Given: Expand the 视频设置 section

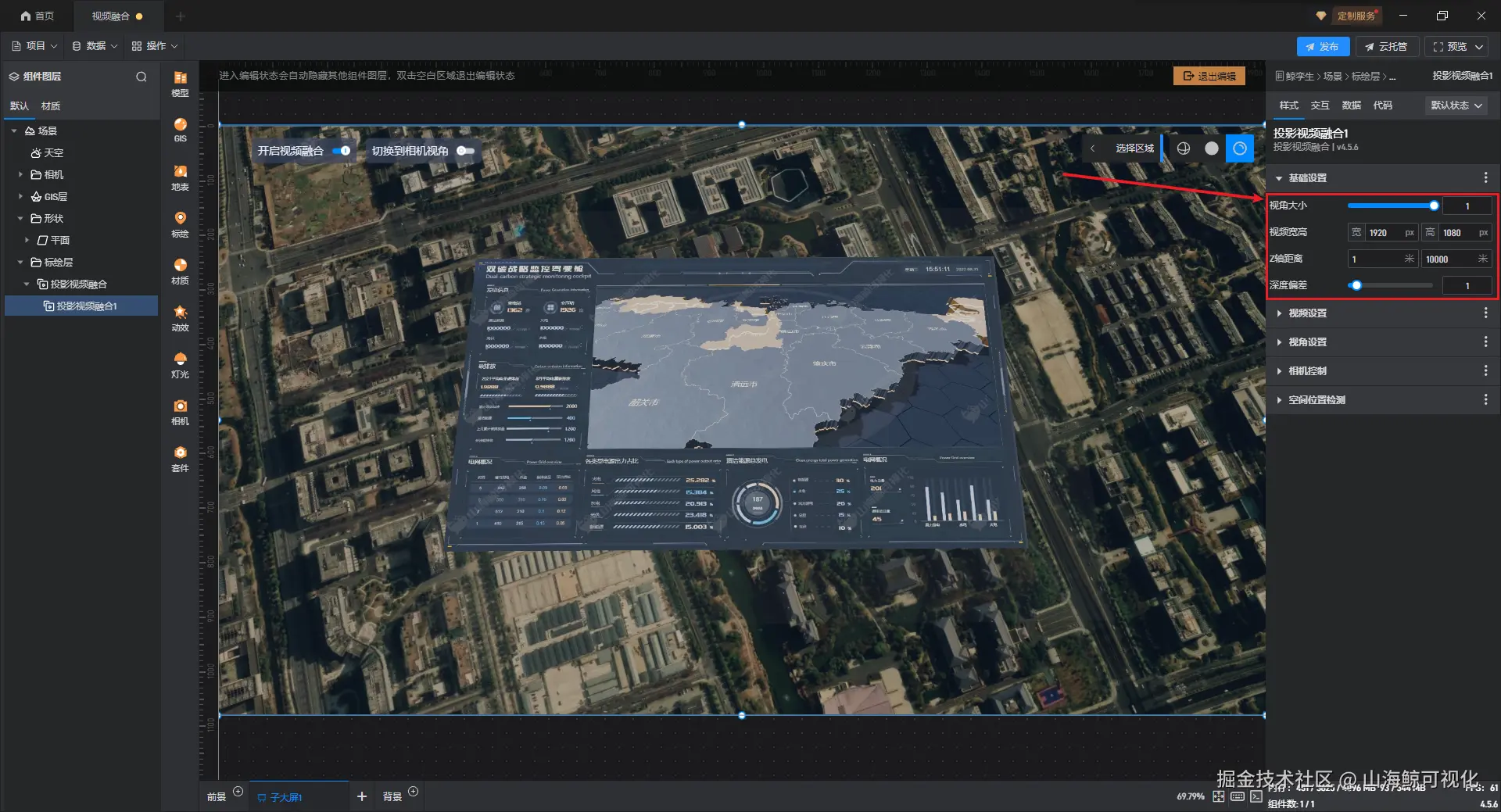Looking at the screenshot, I should (1279, 313).
